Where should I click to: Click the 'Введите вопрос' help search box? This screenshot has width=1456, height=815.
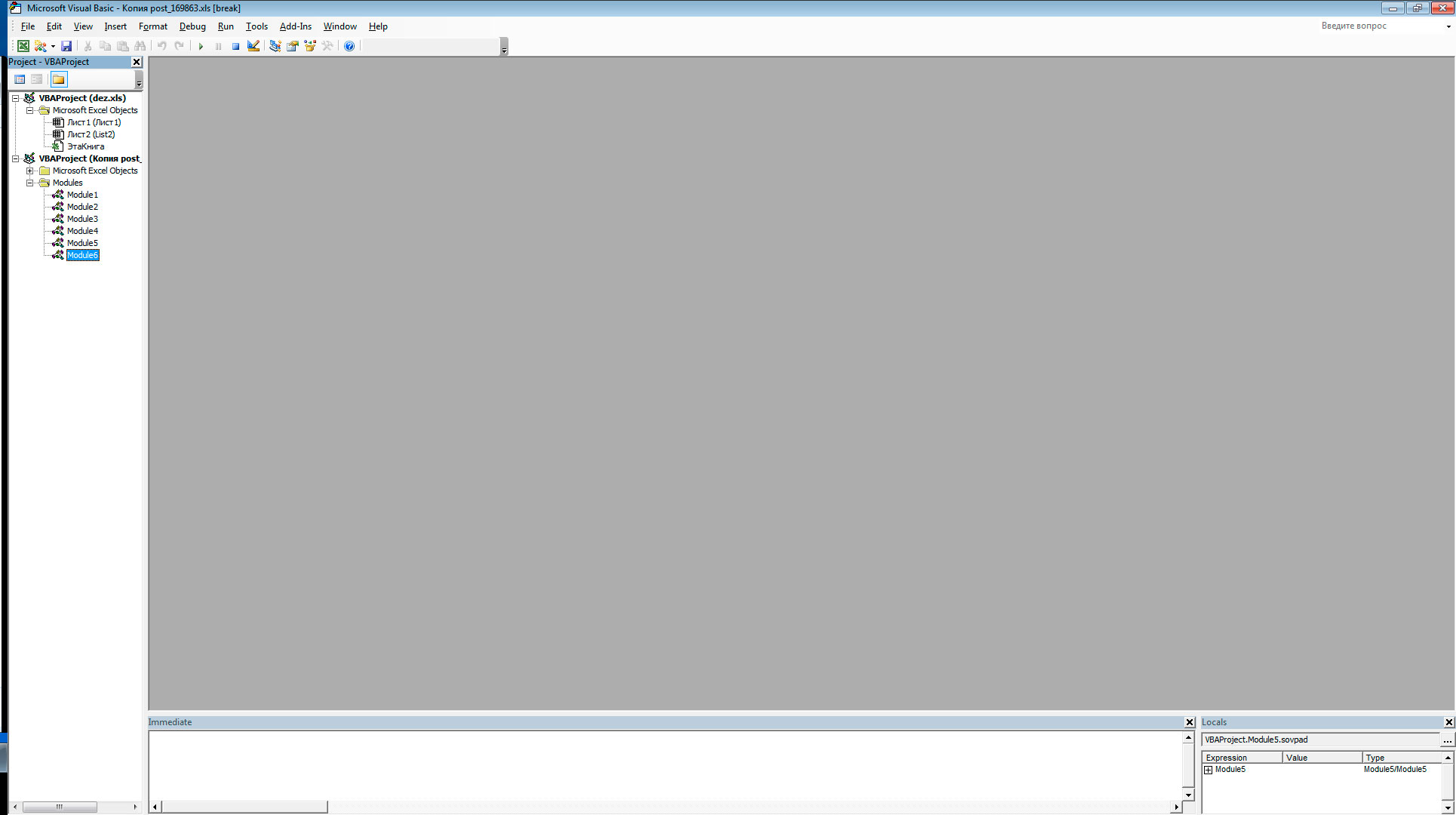tap(1380, 26)
